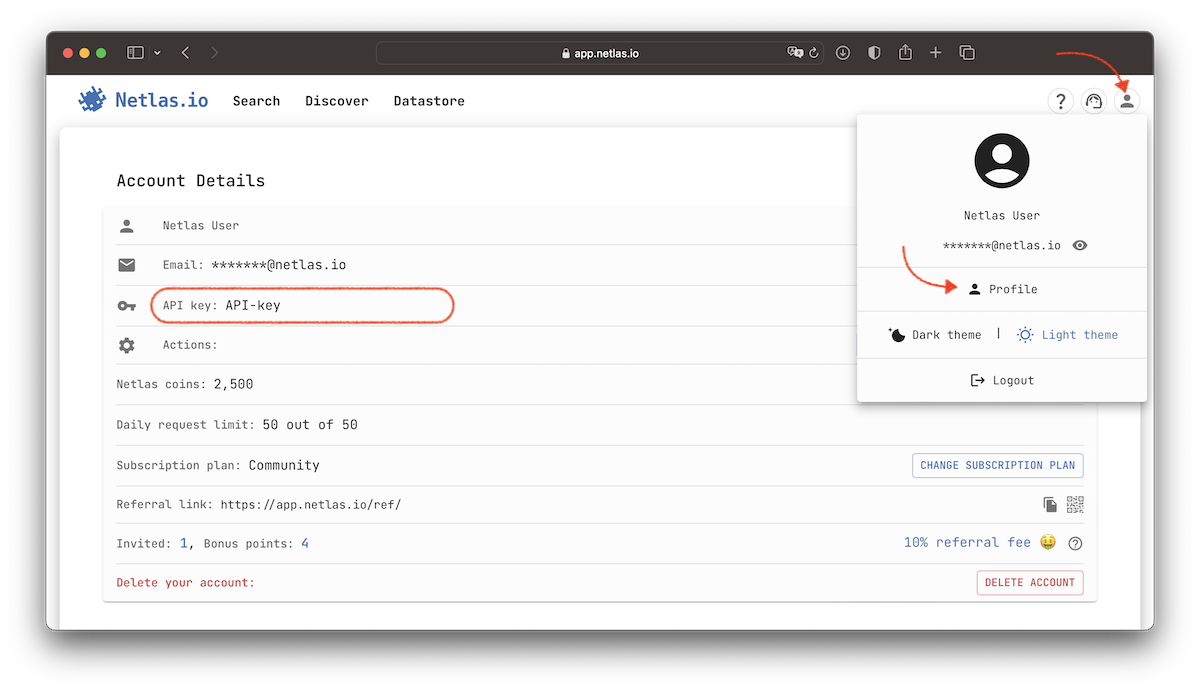This screenshot has width=1200, height=691.
Task: Open the Datastore section
Action: pyautogui.click(x=428, y=100)
